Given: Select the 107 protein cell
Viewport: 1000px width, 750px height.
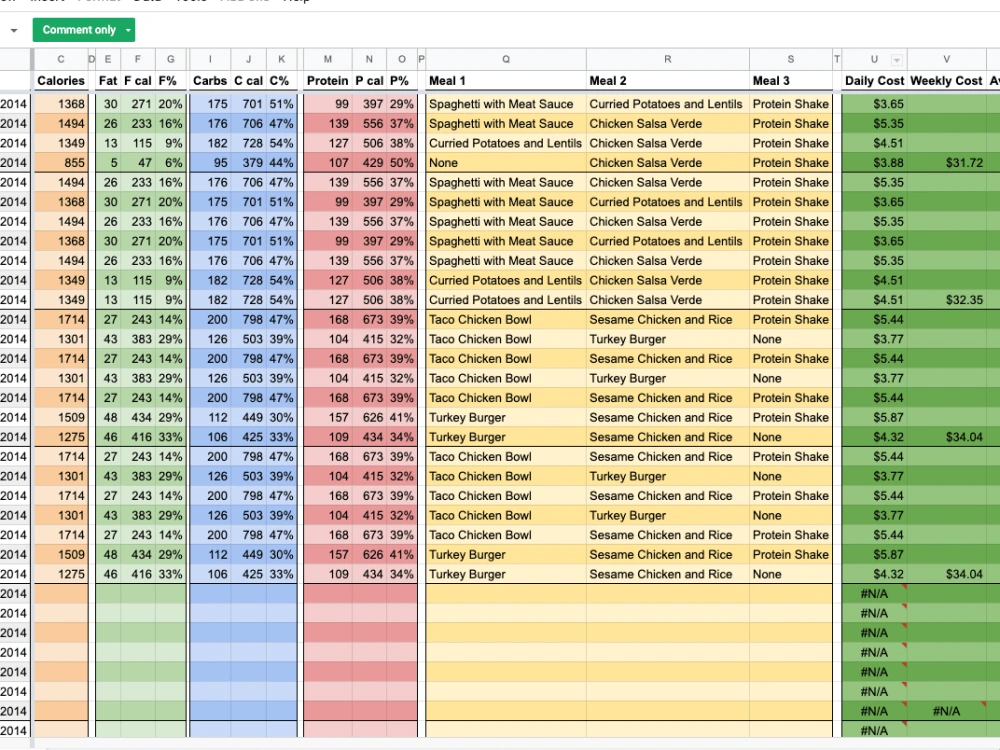Looking at the screenshot, I should [x=327, y=163].
